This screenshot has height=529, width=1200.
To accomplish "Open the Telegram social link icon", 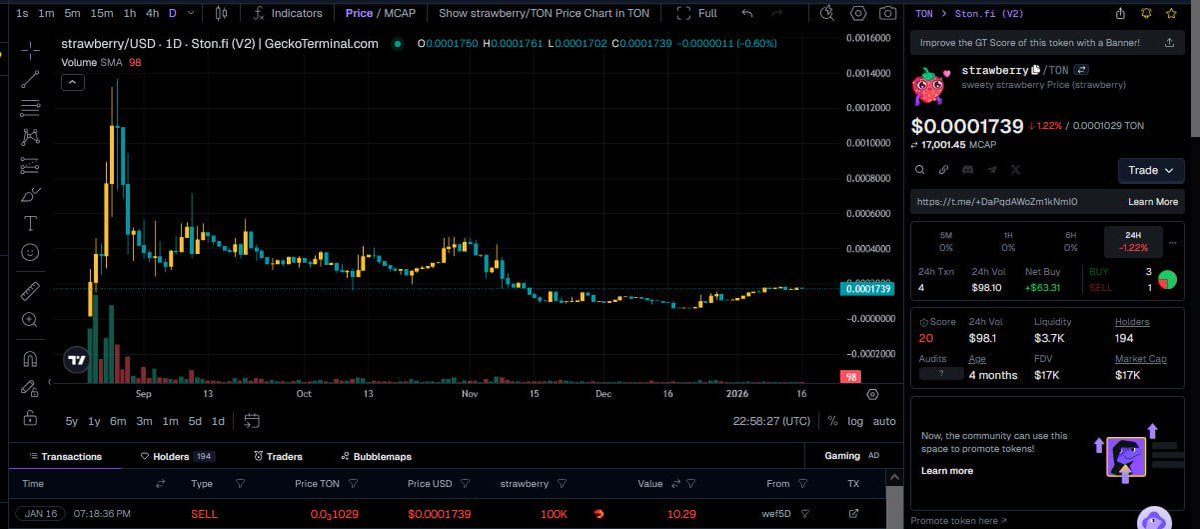I will click(x=991, y=170).
